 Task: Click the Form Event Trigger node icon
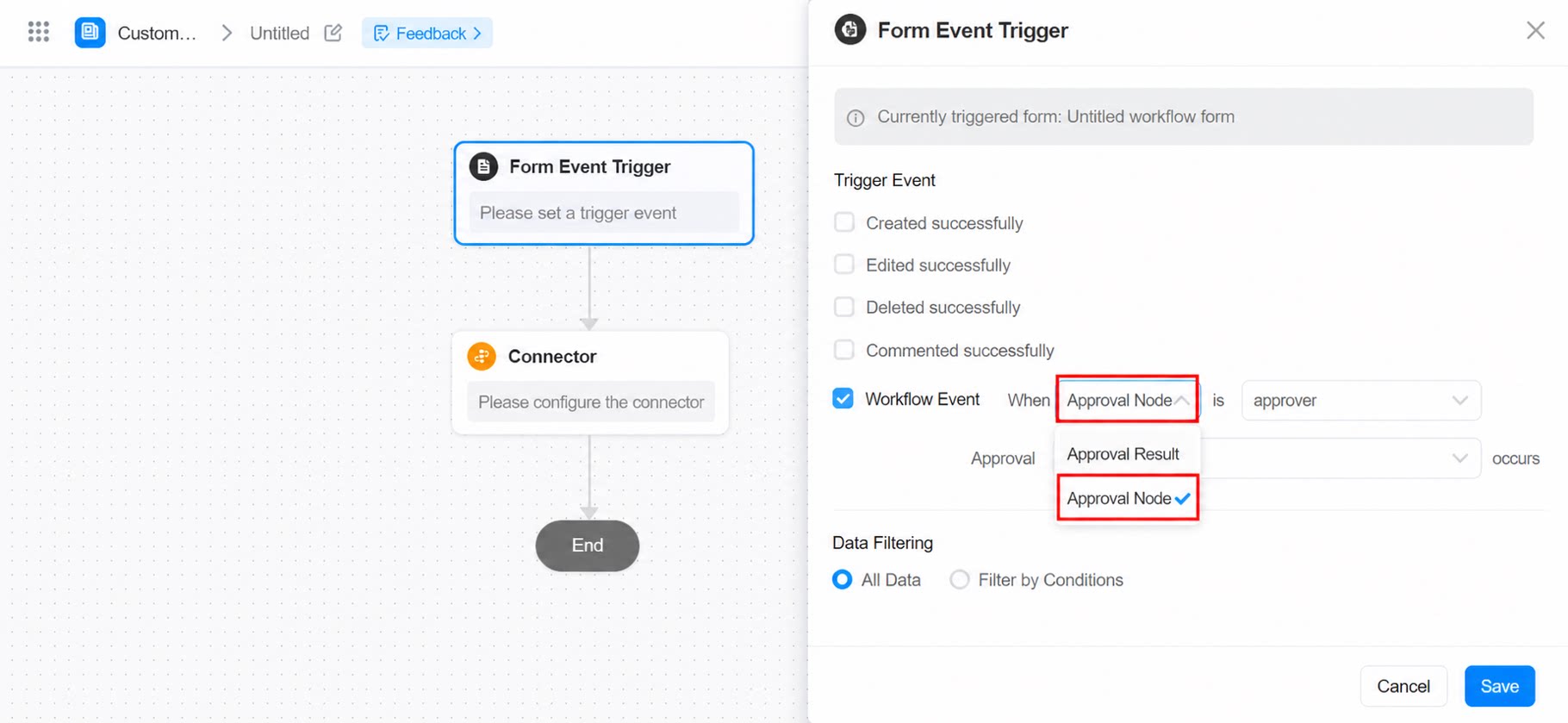pyautogui.click(x=483, y=166)
